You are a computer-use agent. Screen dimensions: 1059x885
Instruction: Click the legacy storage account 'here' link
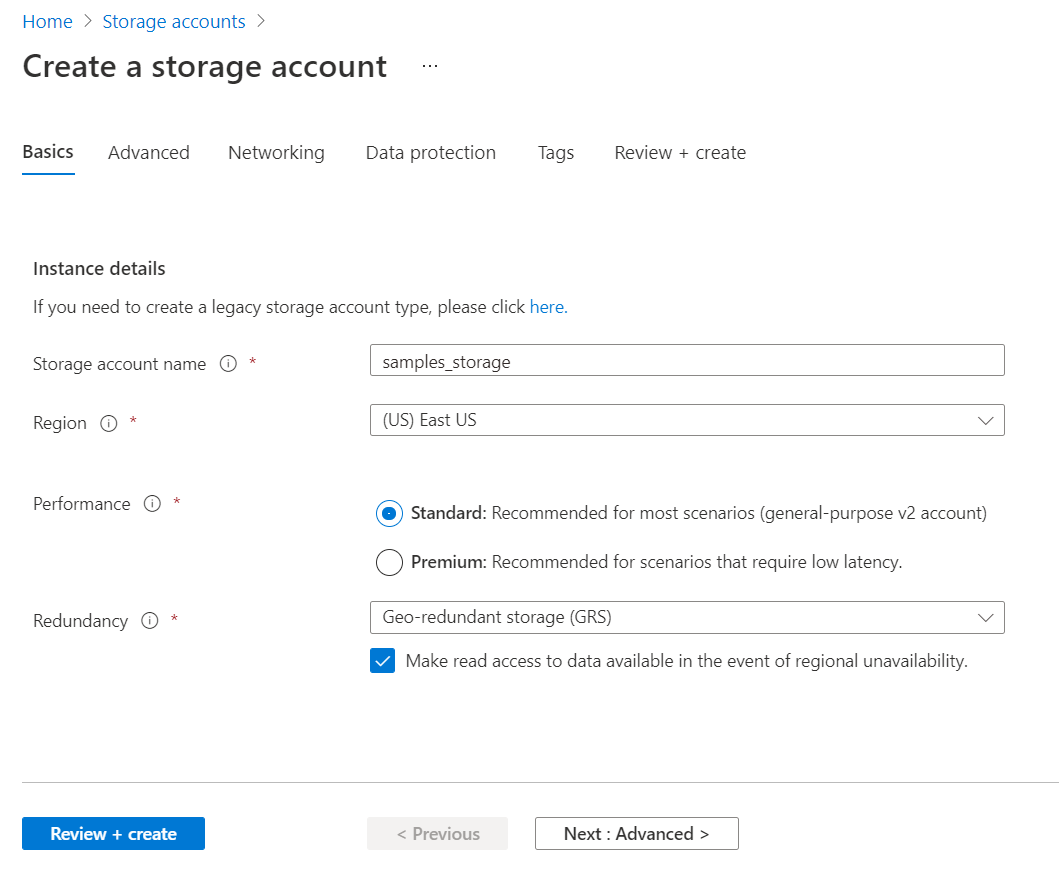point(547,307)
